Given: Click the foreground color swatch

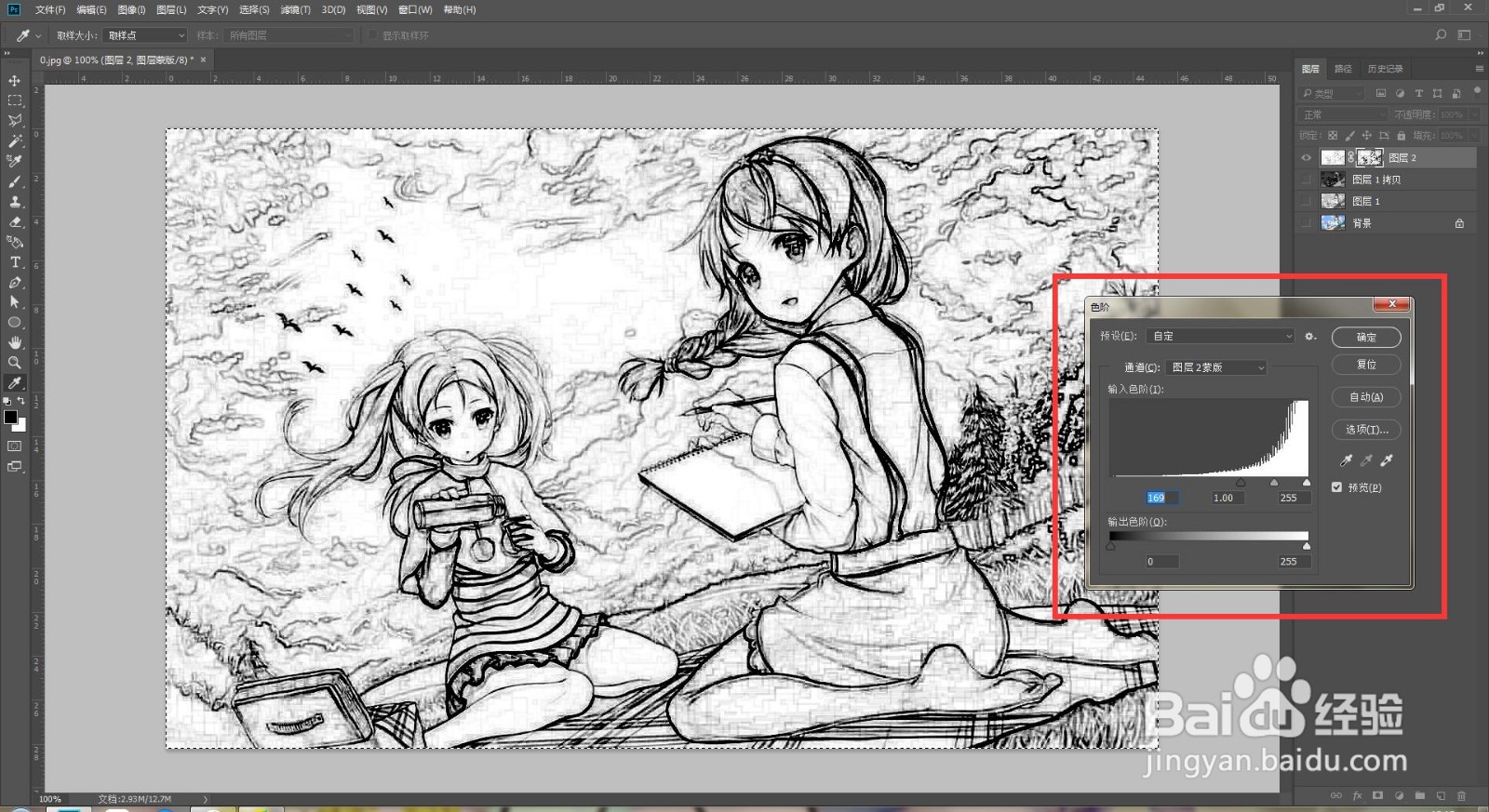Looking at the screenshot, I should [10, 417].
